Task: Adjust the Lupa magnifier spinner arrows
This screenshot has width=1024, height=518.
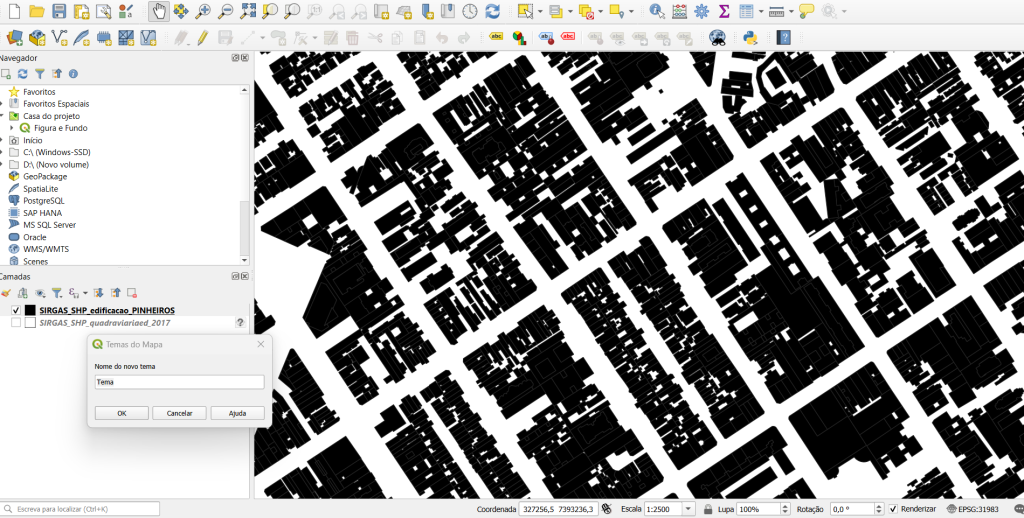Action: point(786,509)
